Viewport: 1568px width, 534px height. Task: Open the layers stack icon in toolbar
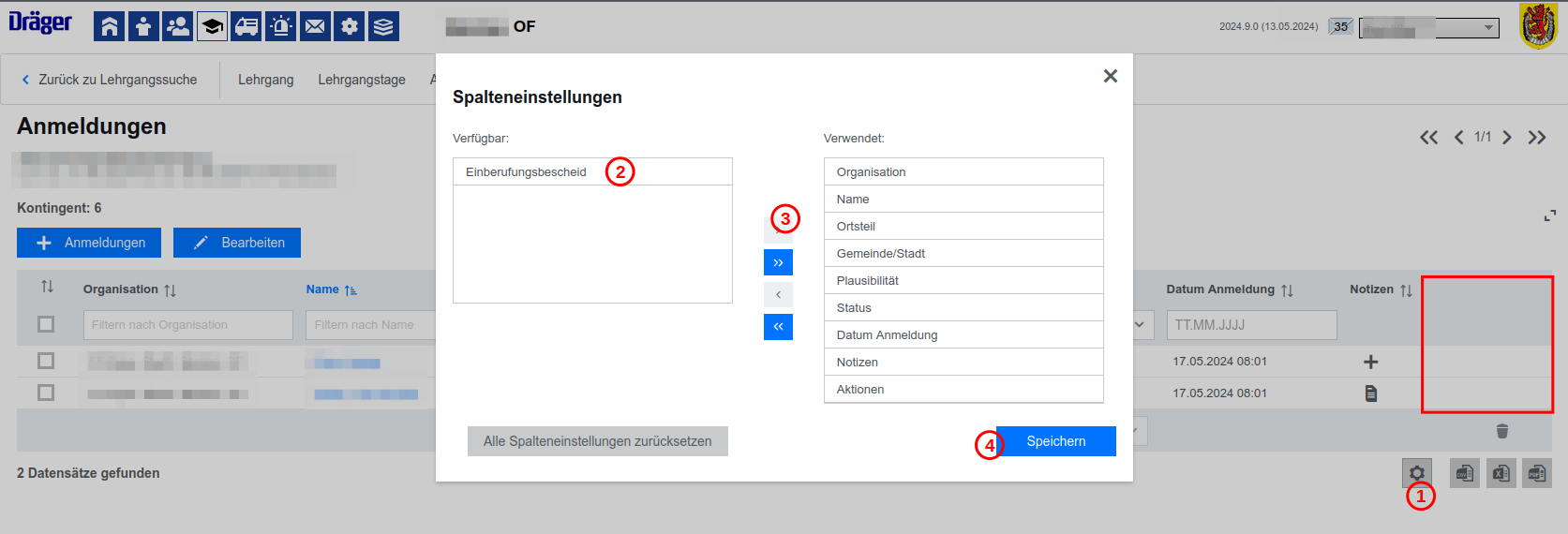(383, 26)
